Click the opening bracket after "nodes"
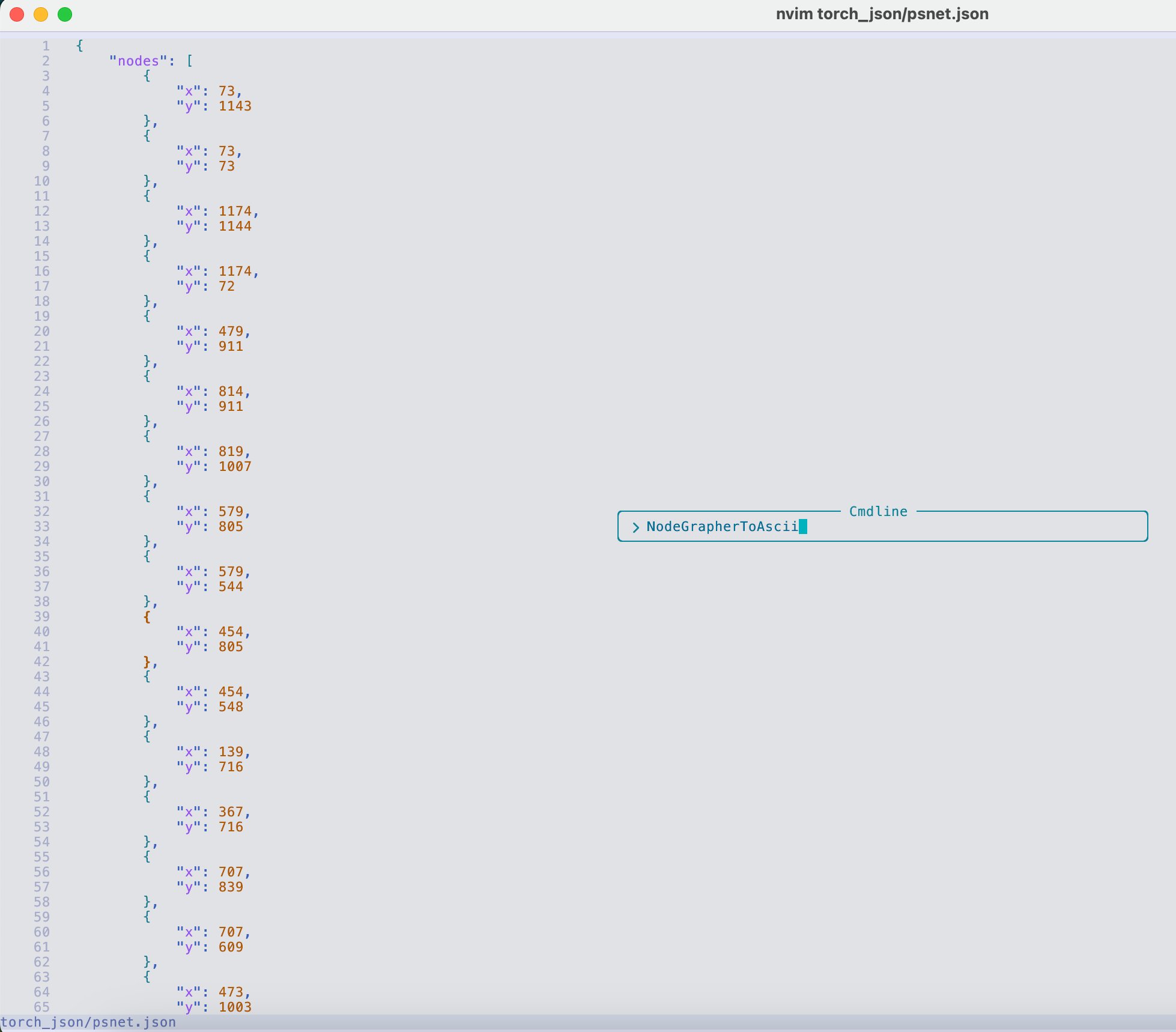 190,61
